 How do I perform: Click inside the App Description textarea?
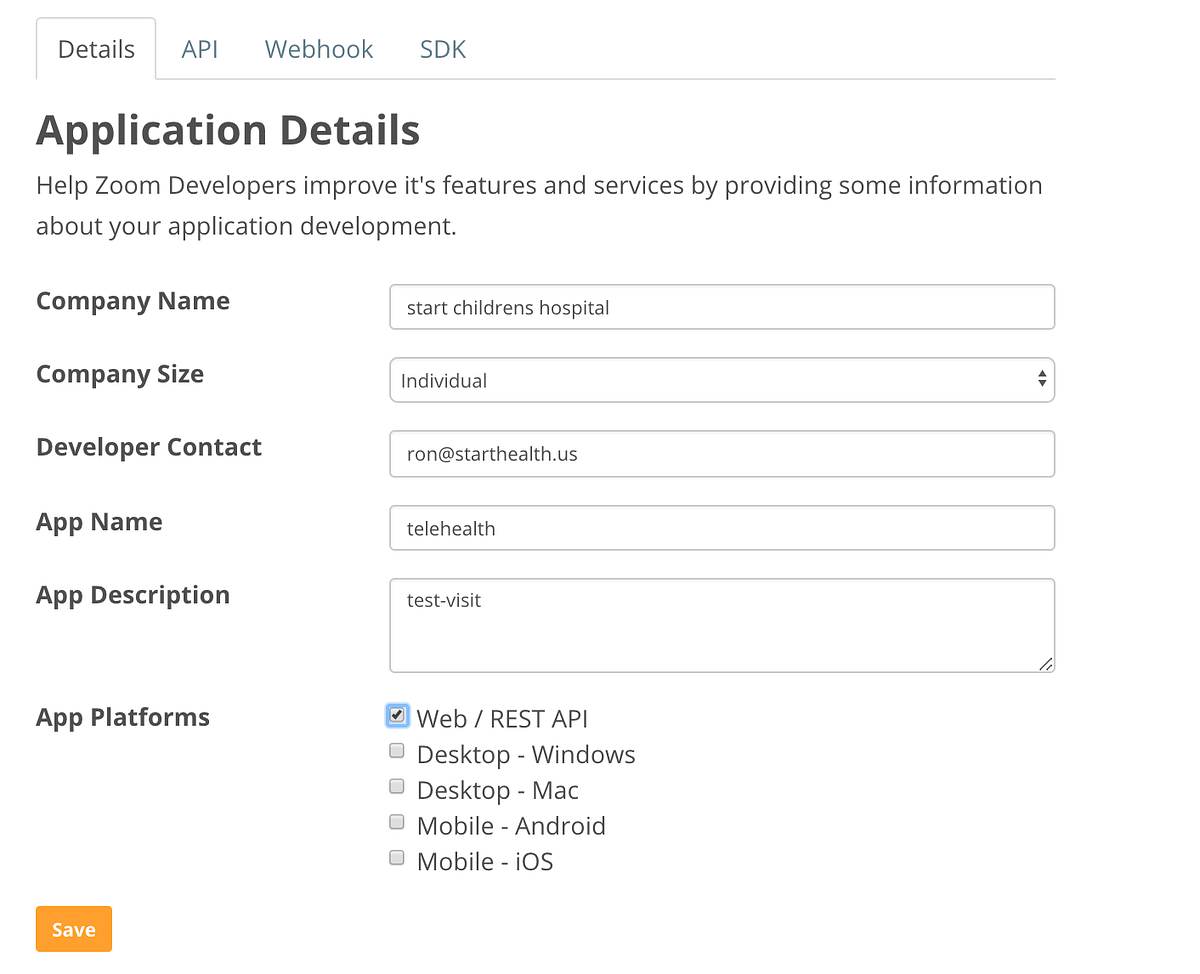(721, 625)
